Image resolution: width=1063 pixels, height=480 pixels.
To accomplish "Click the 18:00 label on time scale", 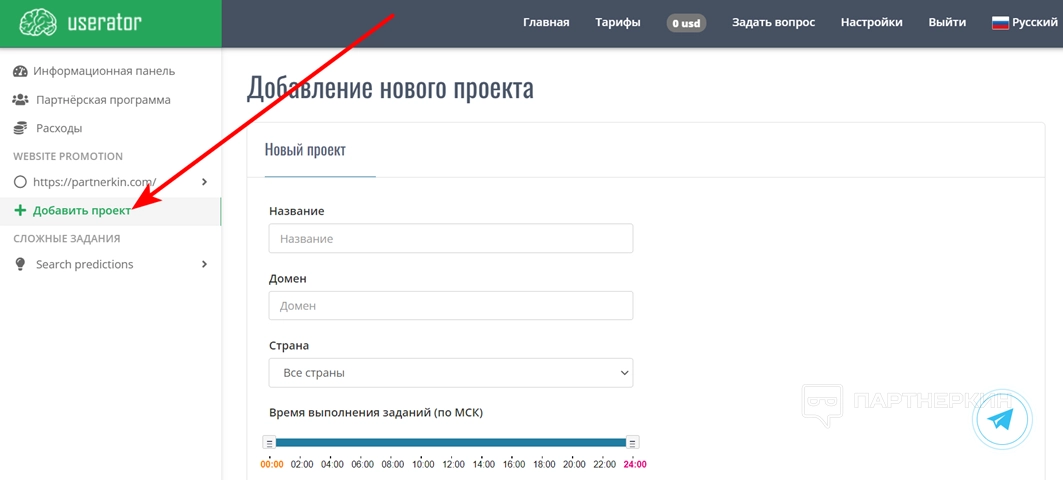I will coord(544,464).
